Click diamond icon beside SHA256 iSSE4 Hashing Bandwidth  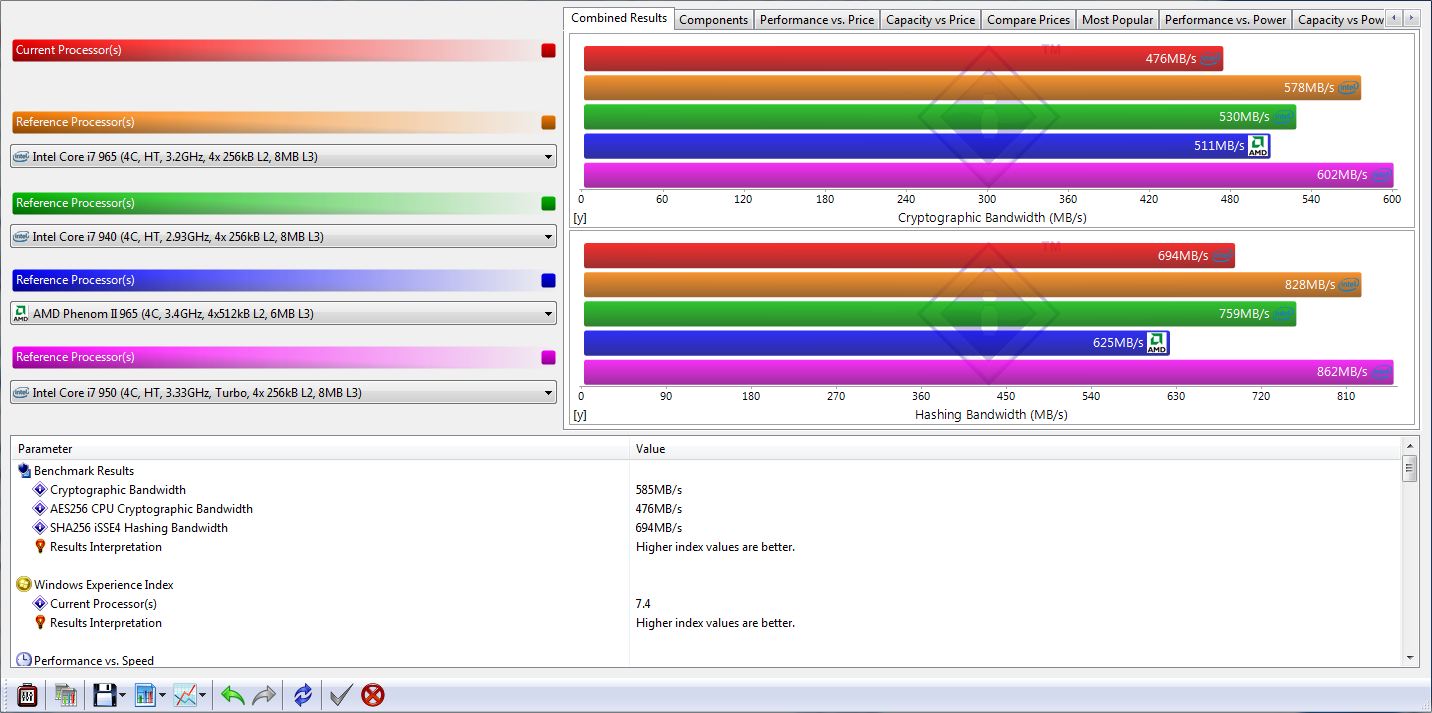pos(40,528)
